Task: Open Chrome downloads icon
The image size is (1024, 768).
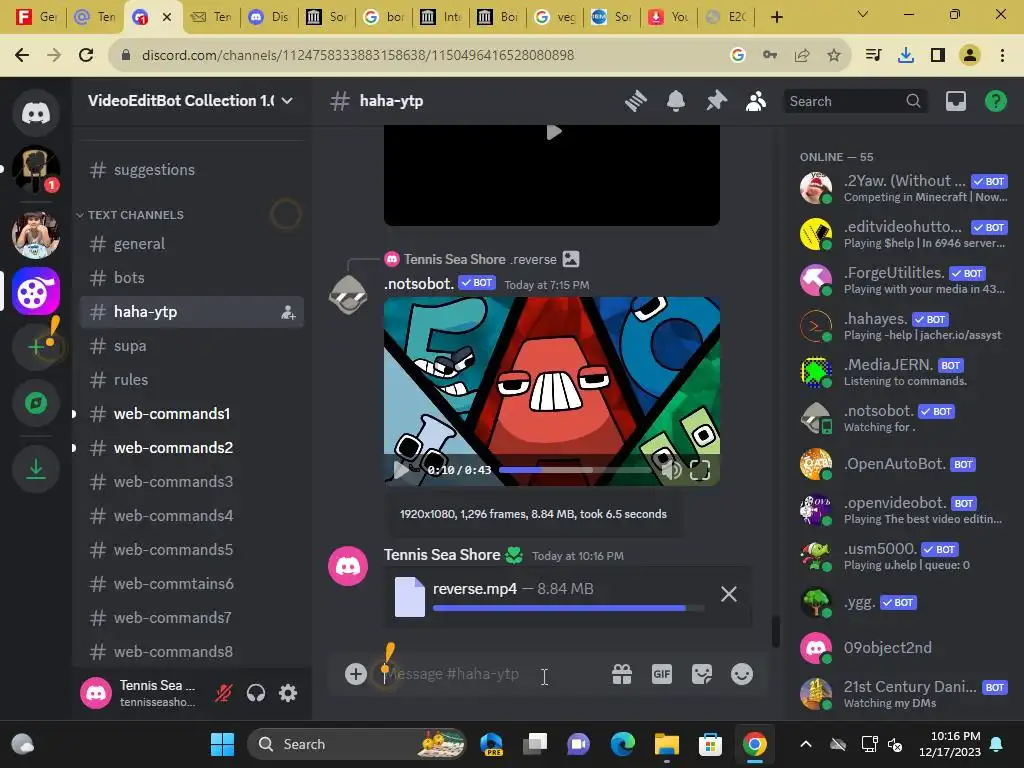Action: coord(905,55)
